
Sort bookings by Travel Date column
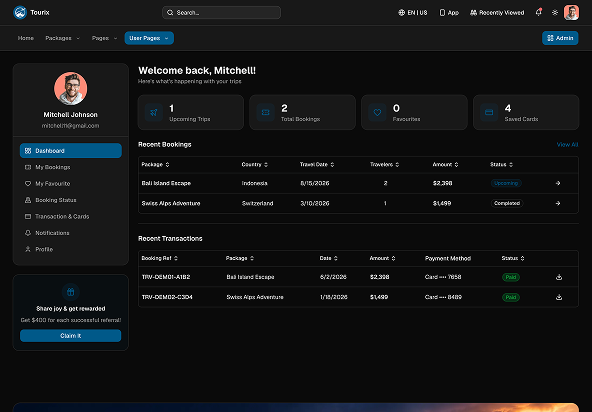point(317,165)
